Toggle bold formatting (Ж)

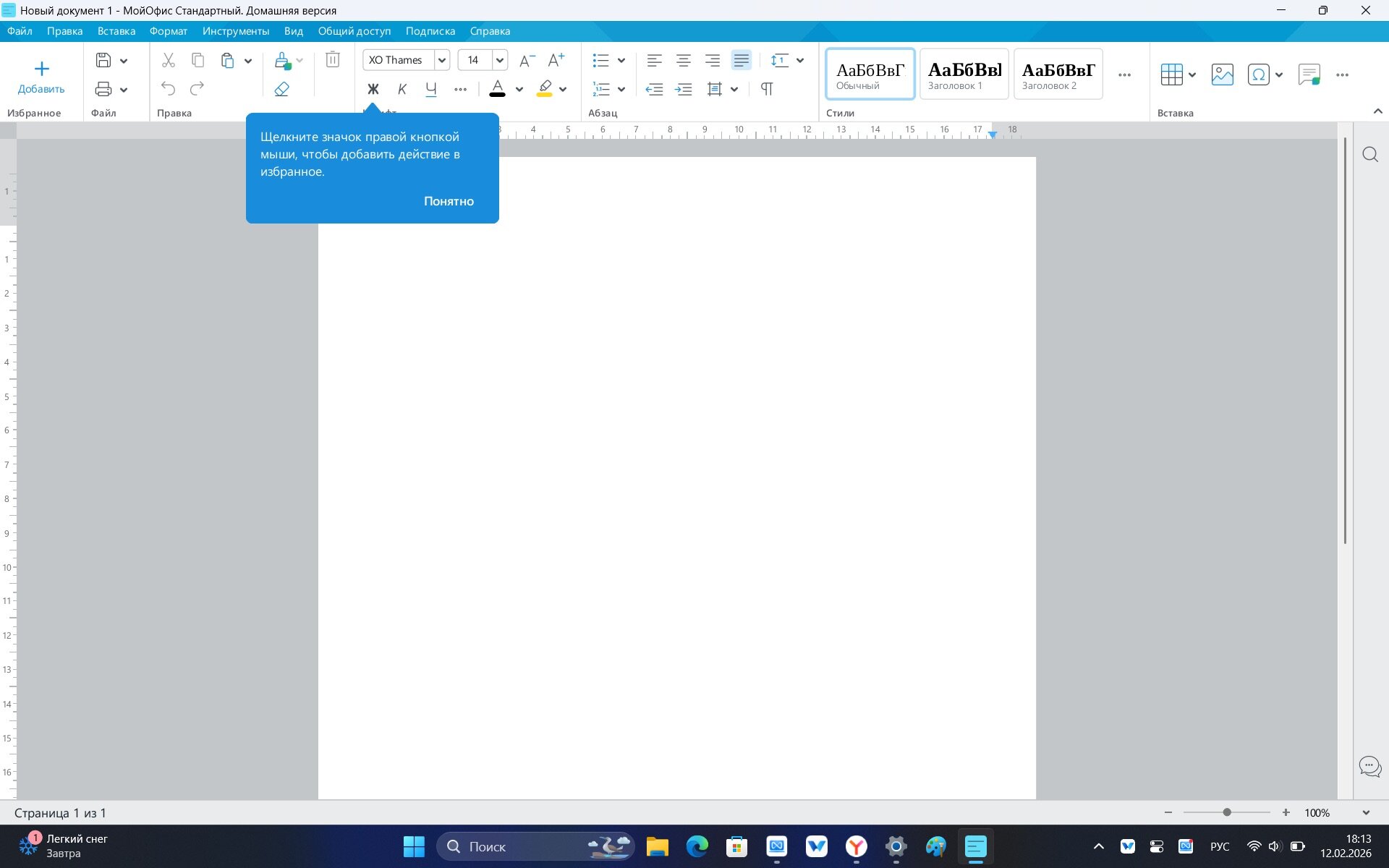pos(373,89)
